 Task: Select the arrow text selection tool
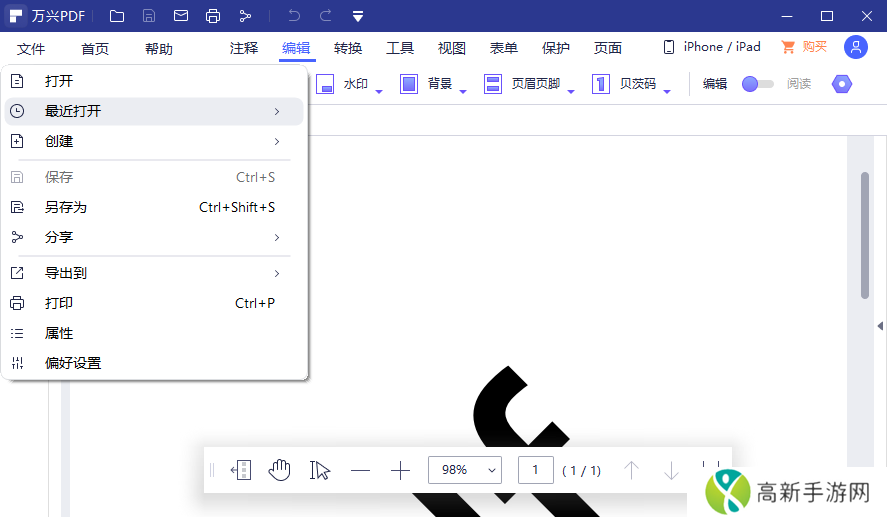click(x=320, y=470)
